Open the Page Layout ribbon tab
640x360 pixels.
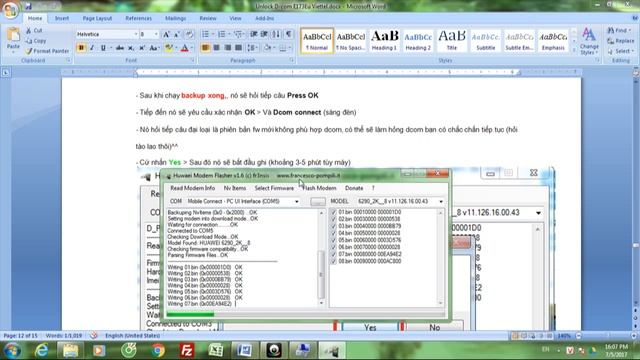[97, 18]
